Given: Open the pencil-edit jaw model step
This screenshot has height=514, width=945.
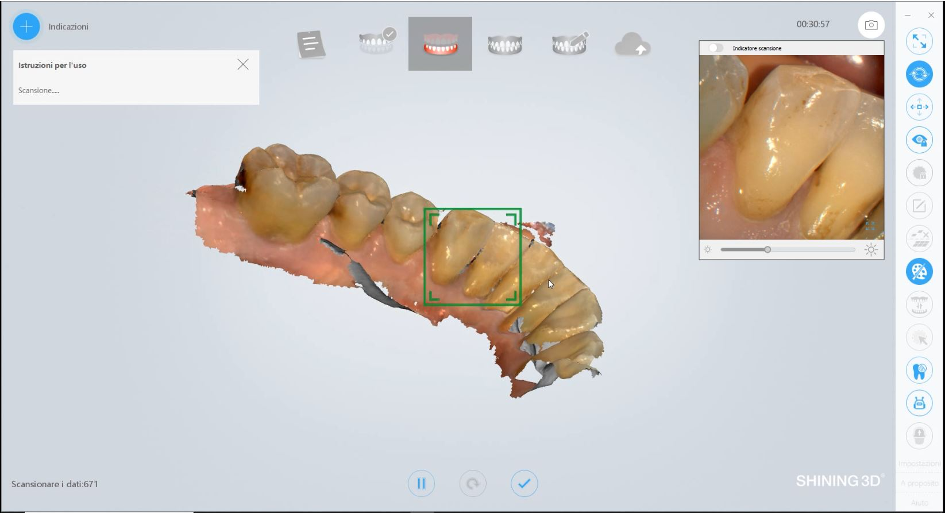Looking at the screenshot, I should click(x=570, y=43).
